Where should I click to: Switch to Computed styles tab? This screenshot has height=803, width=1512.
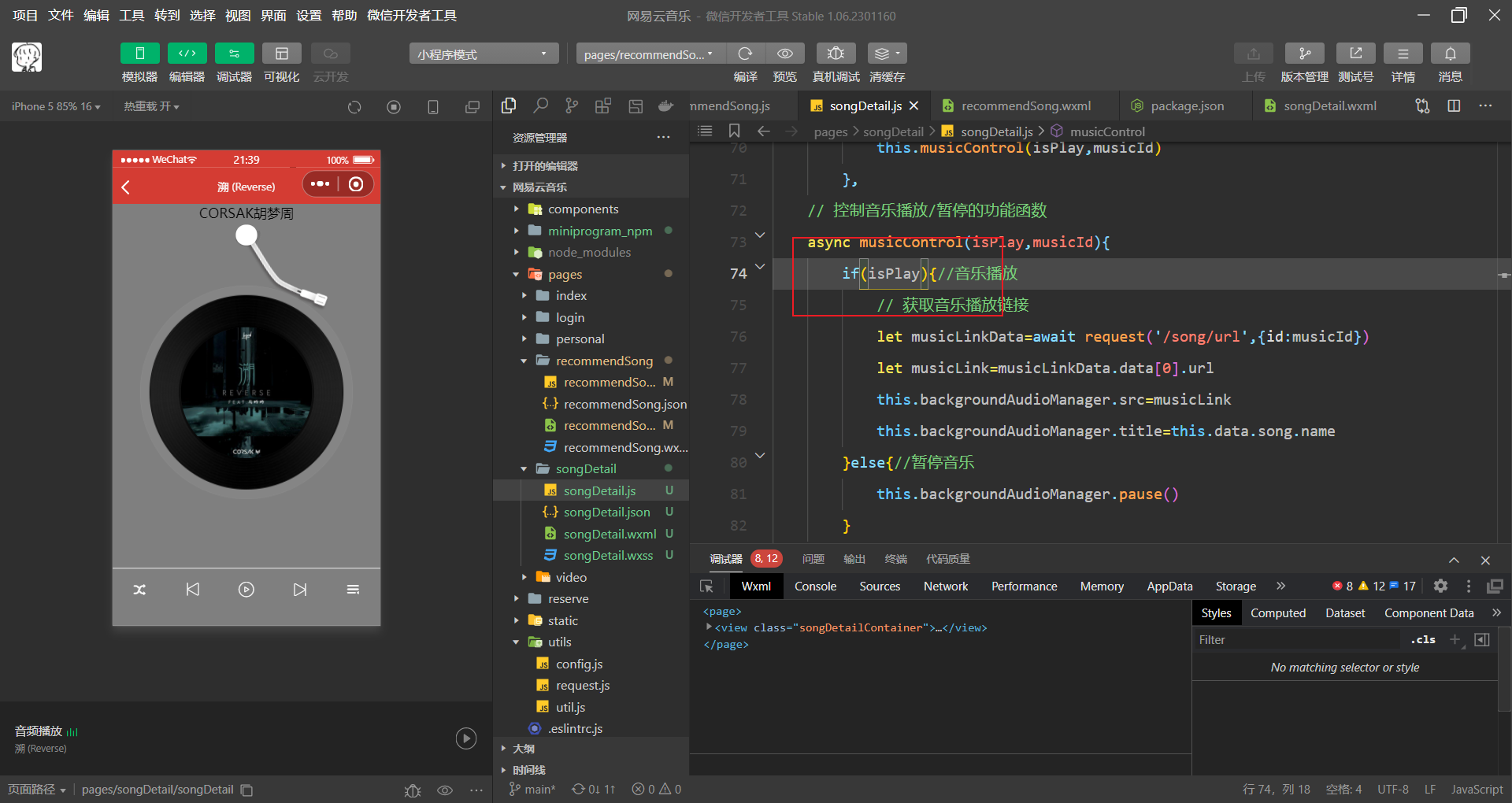click(1278, 612)
